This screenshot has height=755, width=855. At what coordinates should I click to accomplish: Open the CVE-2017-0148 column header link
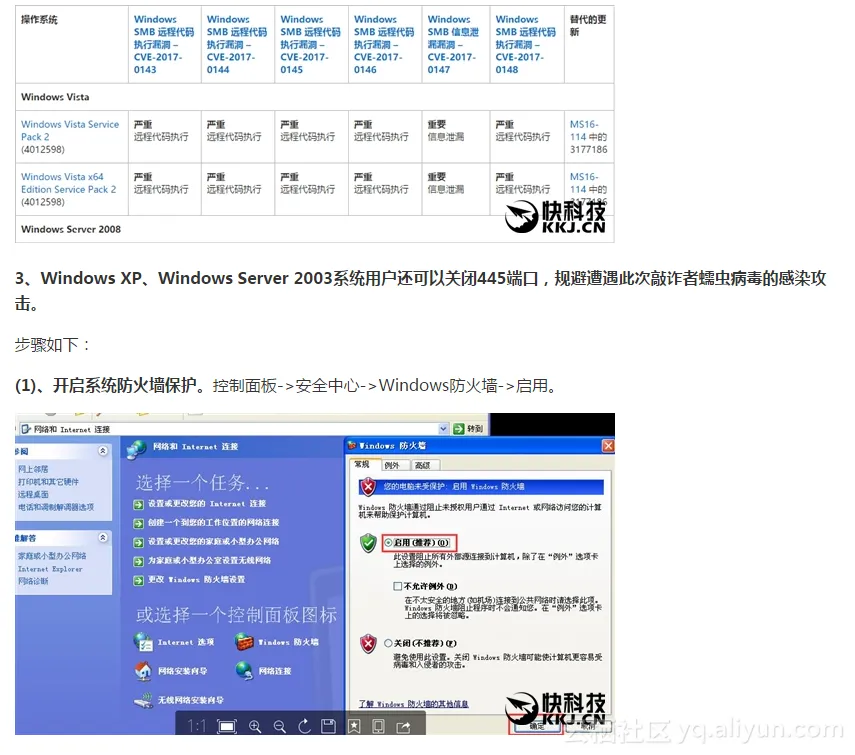click(x=526, y=44)
